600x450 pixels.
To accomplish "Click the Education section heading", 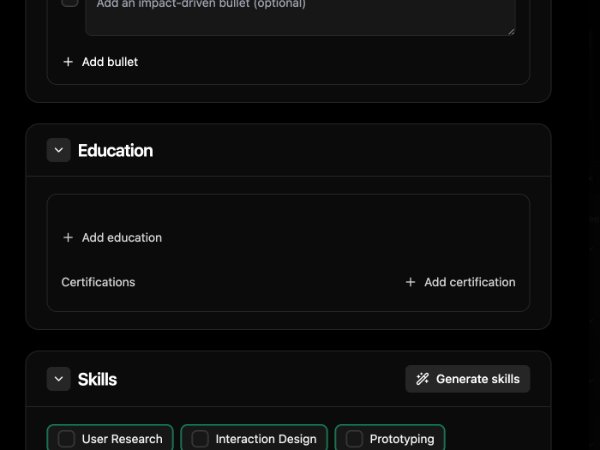I will [x=115, y=151].
